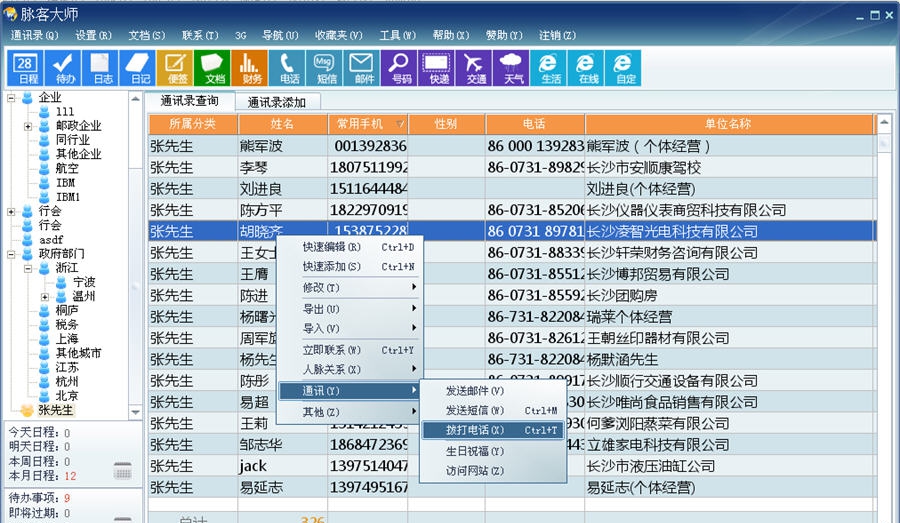The image size is (900, 523).
Task: Click the 电话 column header
Action: 535,124
